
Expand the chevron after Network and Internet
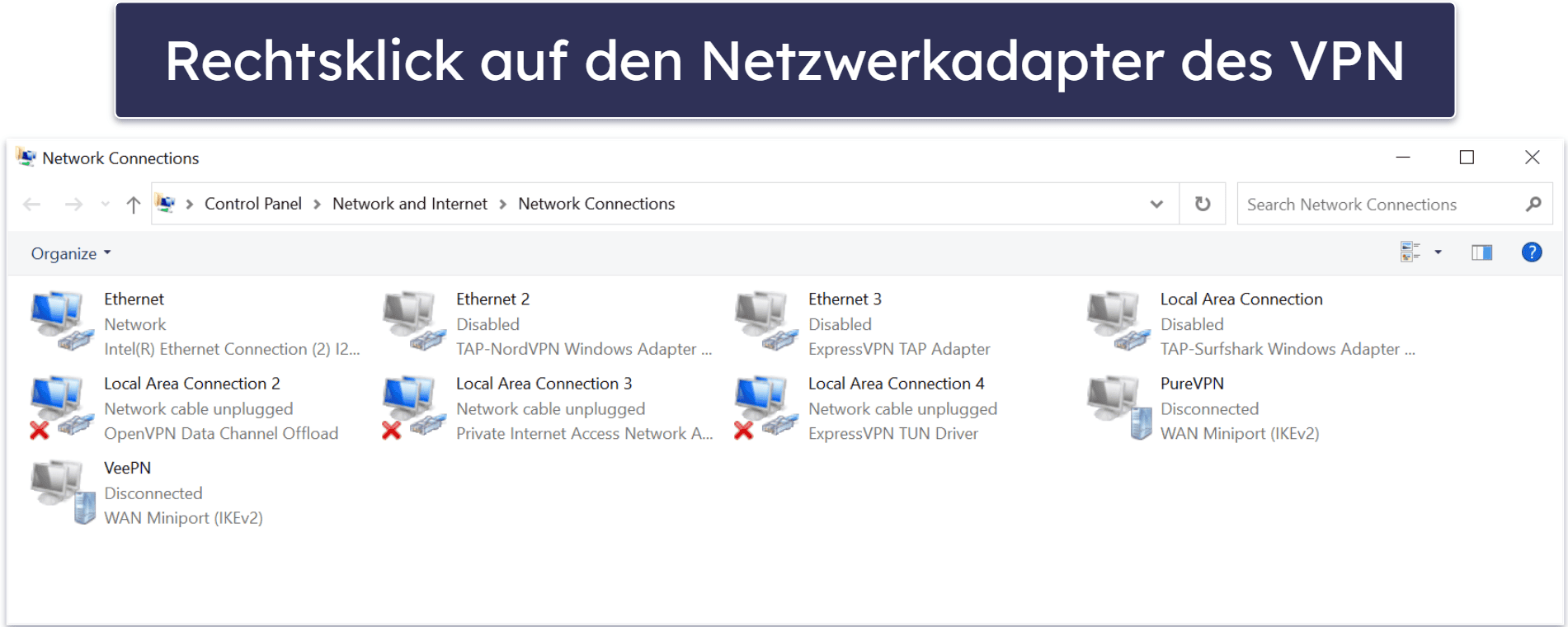502,204
